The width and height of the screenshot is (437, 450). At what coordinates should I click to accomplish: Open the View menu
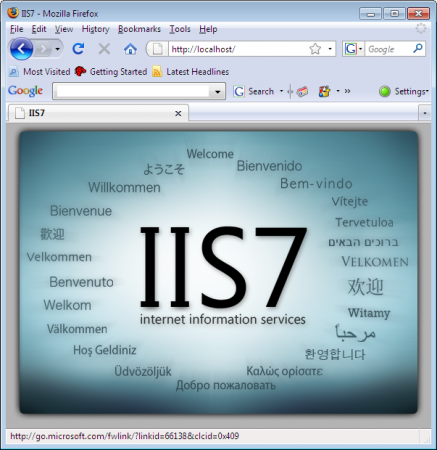pos(64,29)
